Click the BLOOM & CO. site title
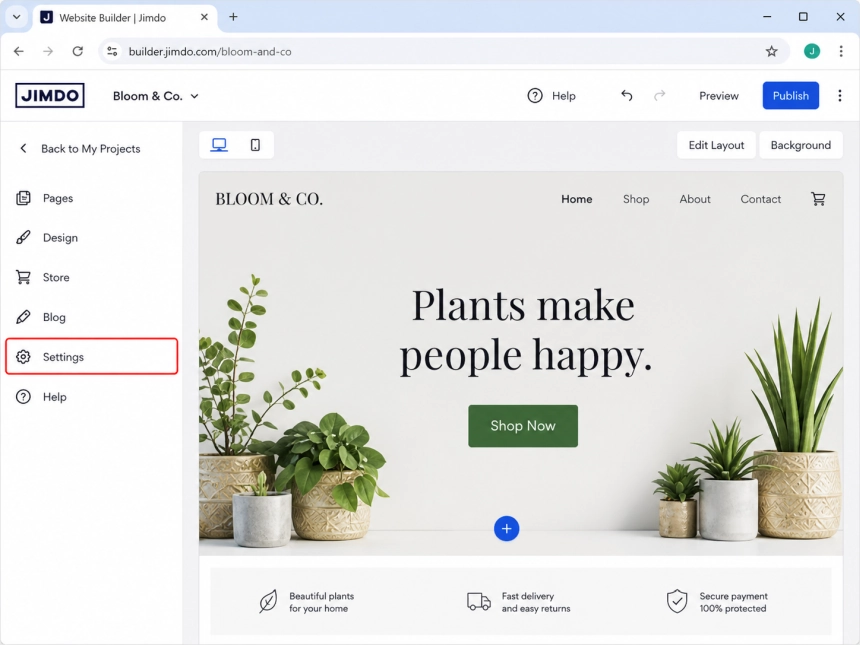 269,199
